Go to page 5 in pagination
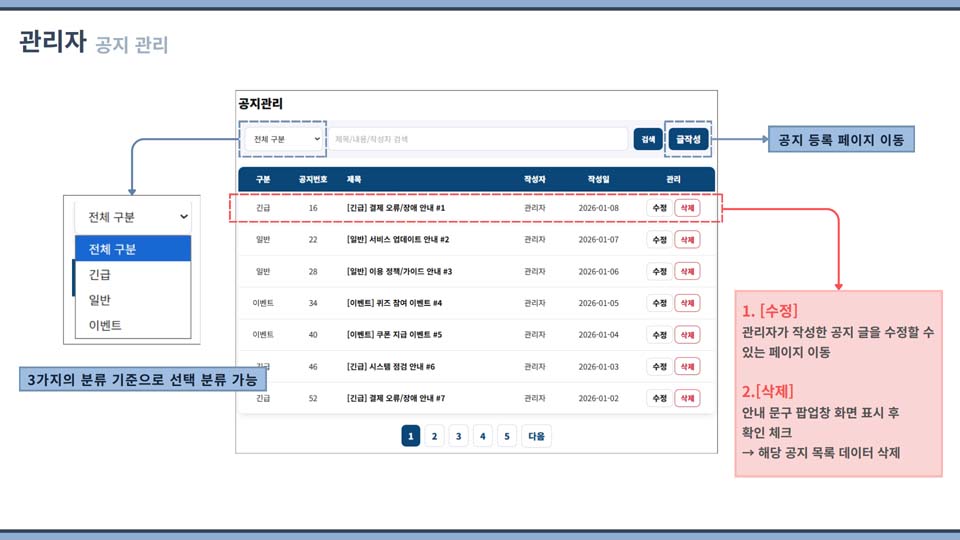 click(x=506, y=436)
